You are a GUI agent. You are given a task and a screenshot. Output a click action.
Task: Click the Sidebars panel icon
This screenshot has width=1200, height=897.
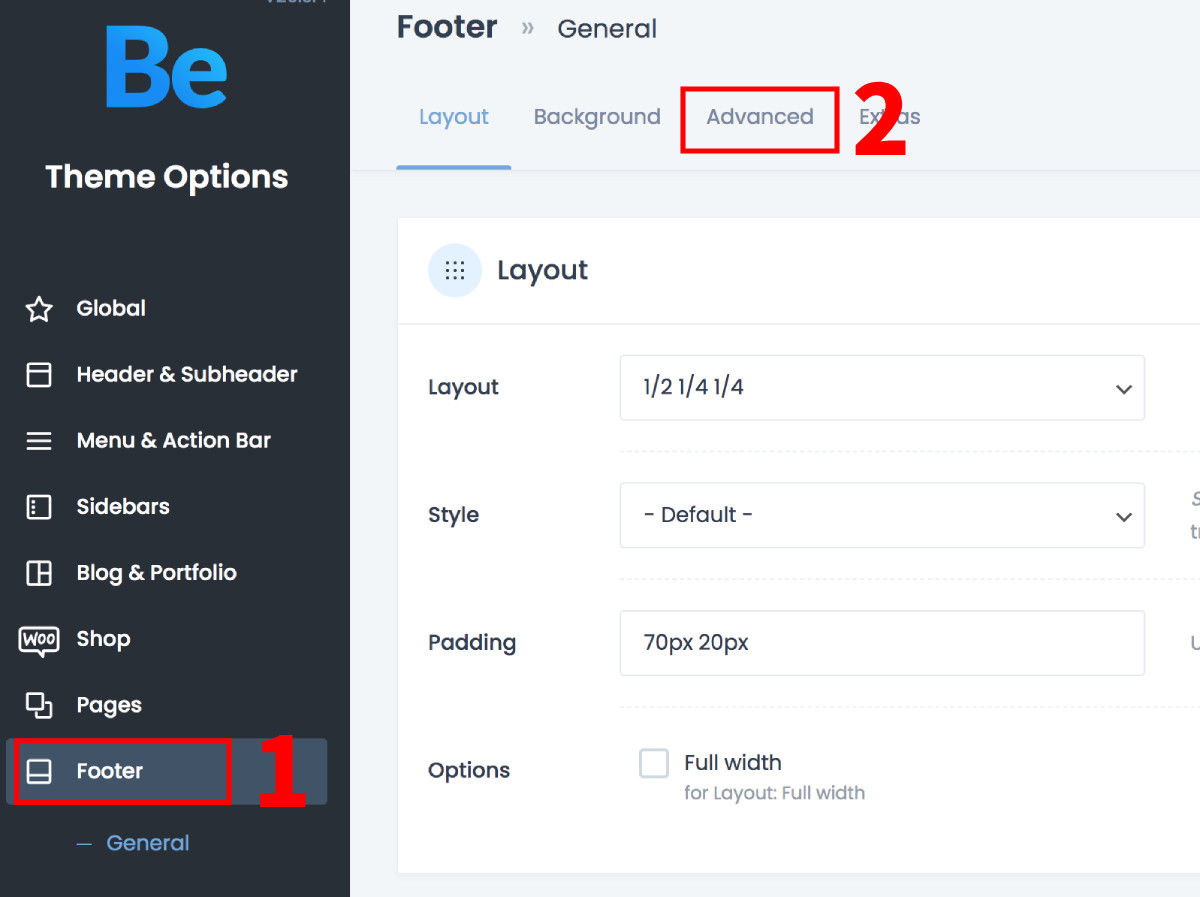pyautogui.click(x=39, y=507)
